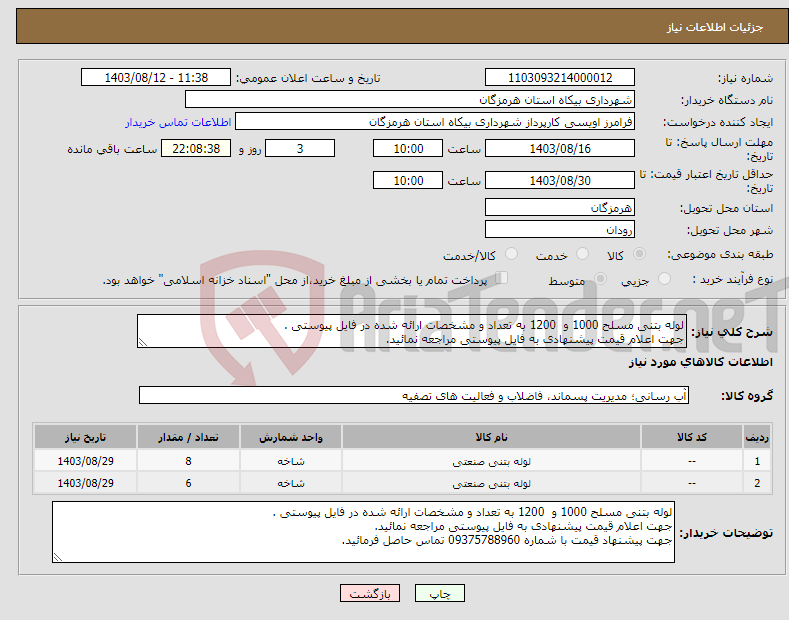
Task: Select the کالا radio button
Action: (639, 254)
